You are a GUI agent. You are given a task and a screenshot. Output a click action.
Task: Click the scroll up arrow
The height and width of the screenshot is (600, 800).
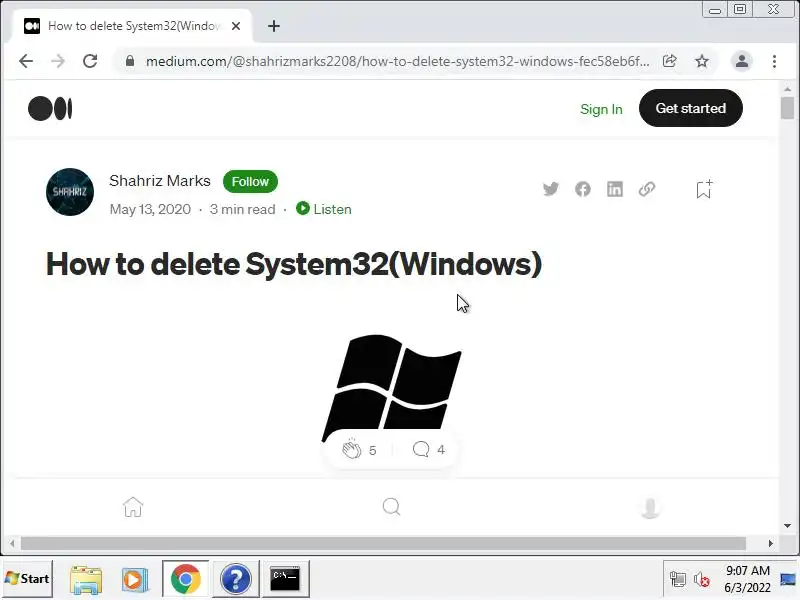pos(788,89)
